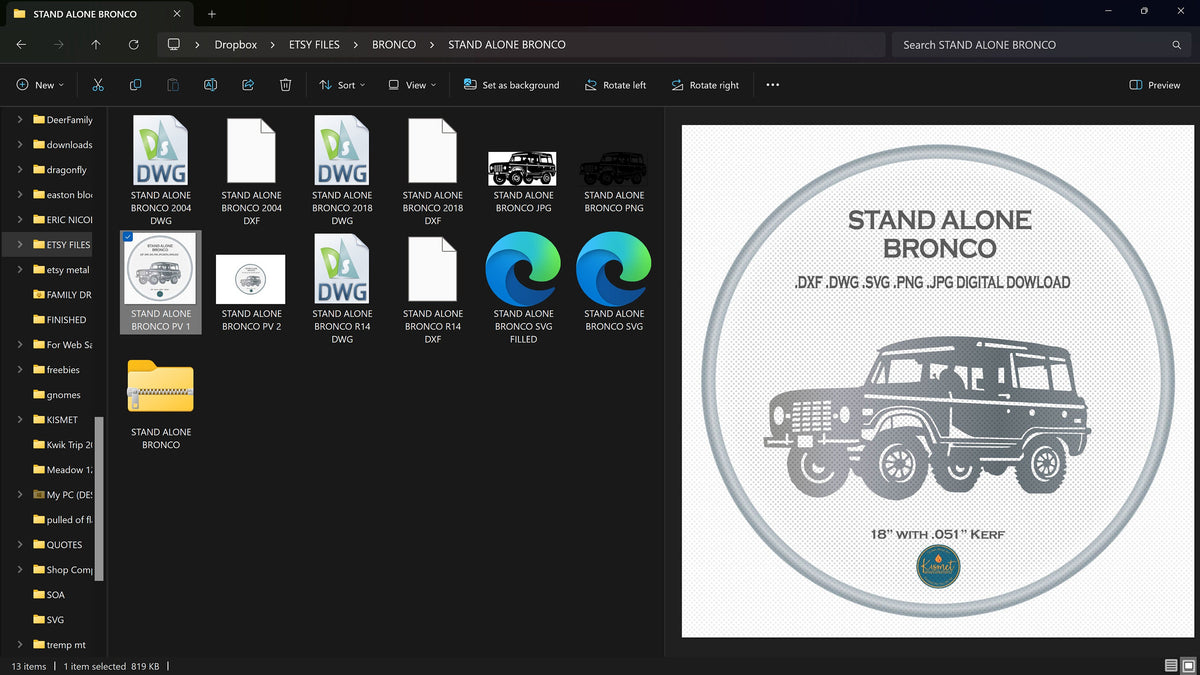Open the dragonfly folder in sidebar
Viewport: 1200px width, 675px height.
tap(62, 169)
